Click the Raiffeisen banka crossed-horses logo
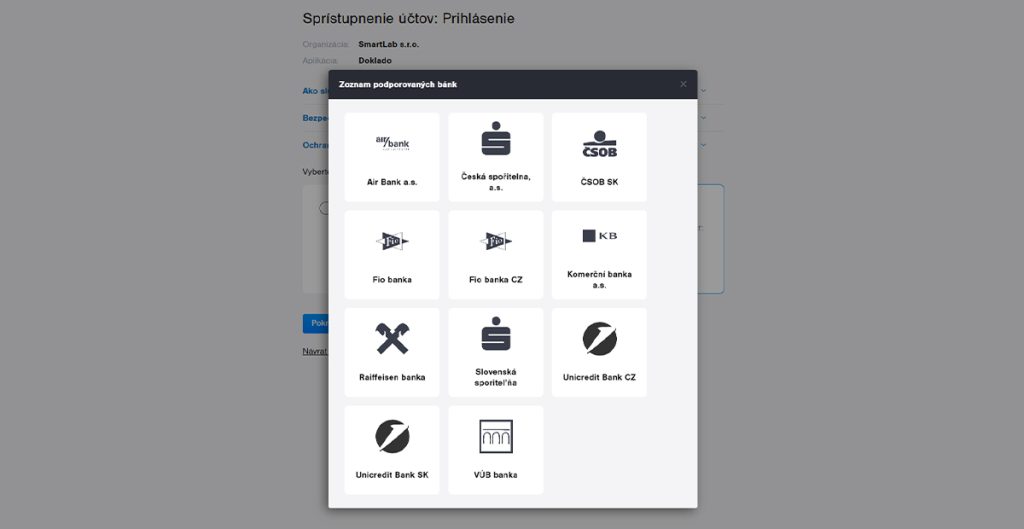The width and height of the screenshot is (1024, 529). [392, 338]
